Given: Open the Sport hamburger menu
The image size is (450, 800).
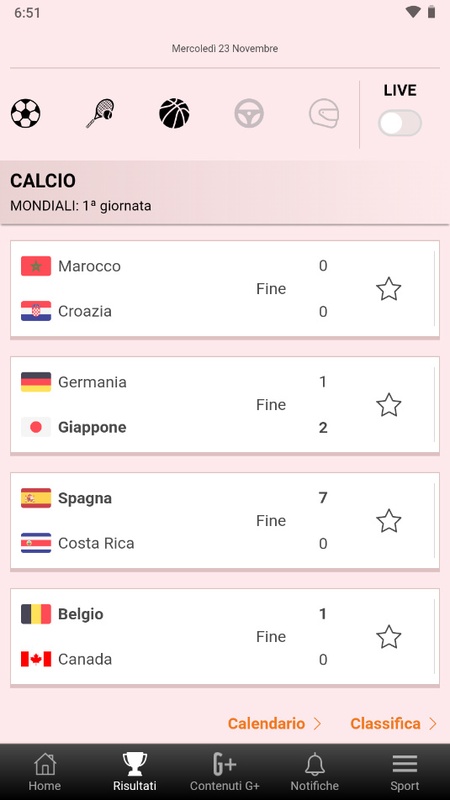Looking at the screenshot, I should 405,772.
